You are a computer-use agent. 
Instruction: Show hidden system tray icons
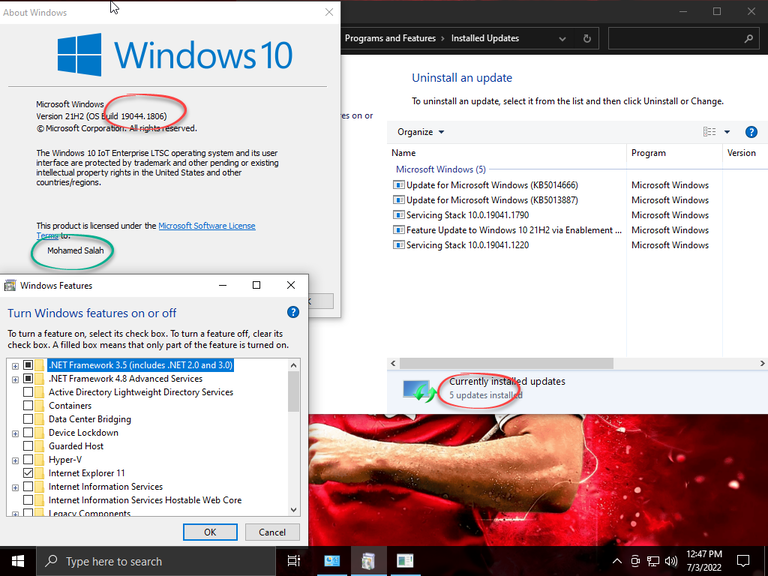tap(617, 561)
